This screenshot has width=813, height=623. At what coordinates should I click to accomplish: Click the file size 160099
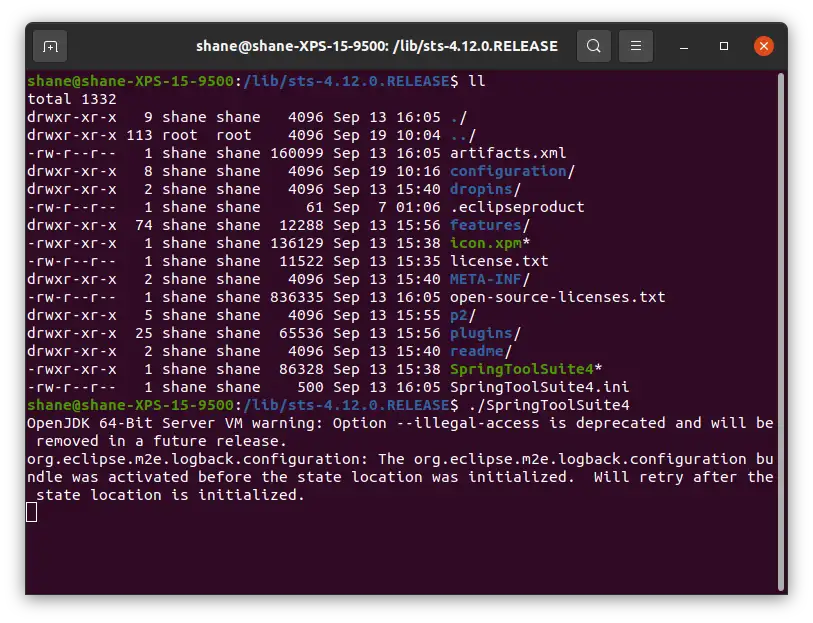point(297,153)
